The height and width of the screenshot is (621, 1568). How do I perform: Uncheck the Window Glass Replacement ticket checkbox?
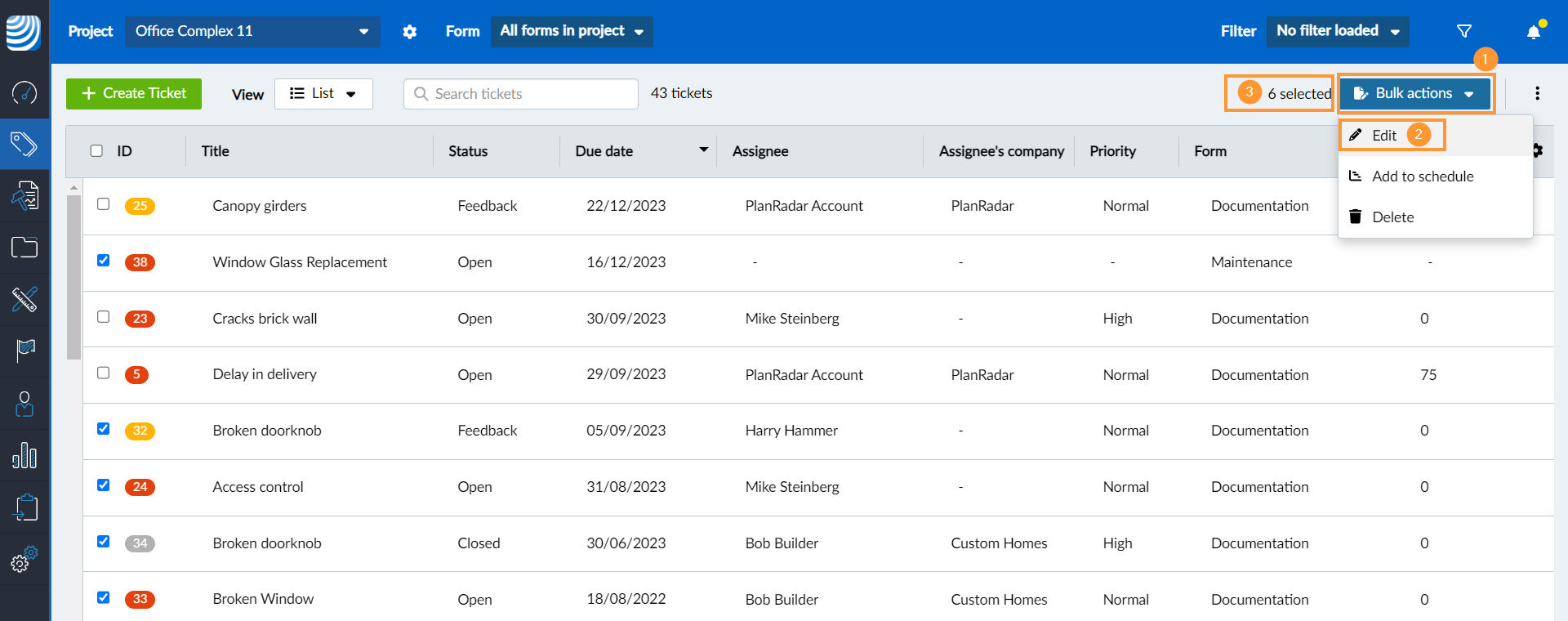[x=103, y=261]
